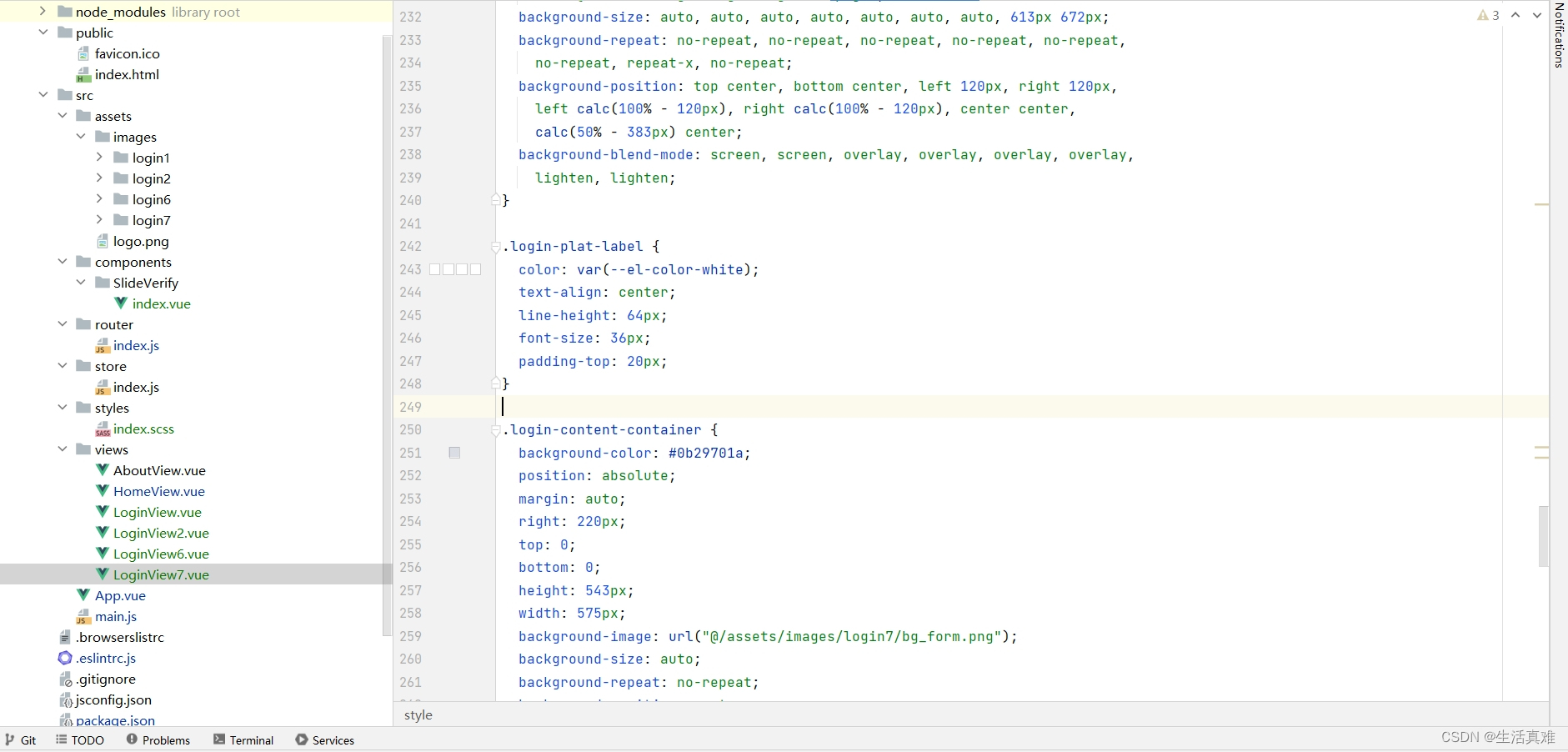Viewport: 1568px width, 752px height.
Task: Collapse the assets folder
Action: coord(63,116)
